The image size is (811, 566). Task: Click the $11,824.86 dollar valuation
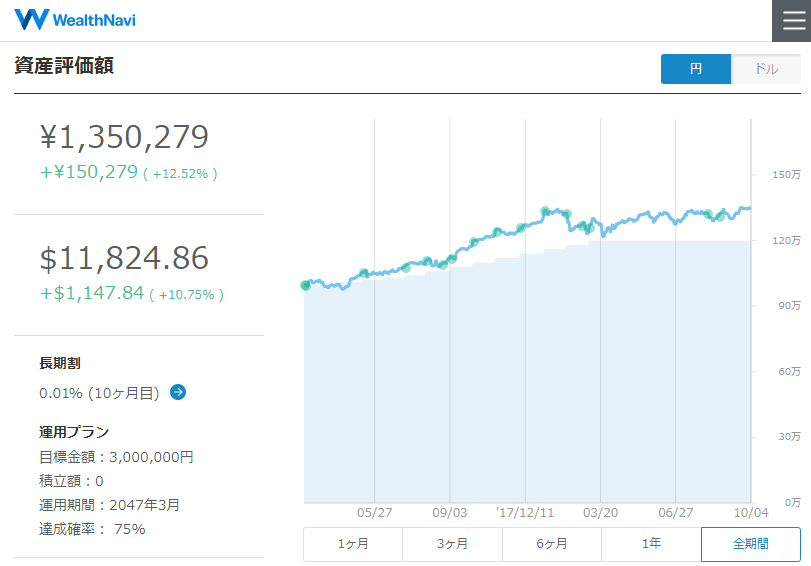[x=124, y=258]
